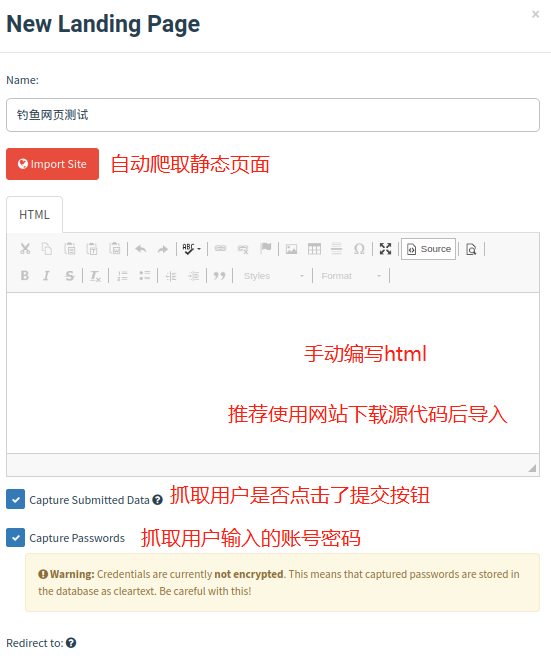
Task: Maximize the editor with fullscreen icon
Action: point(385,249)
